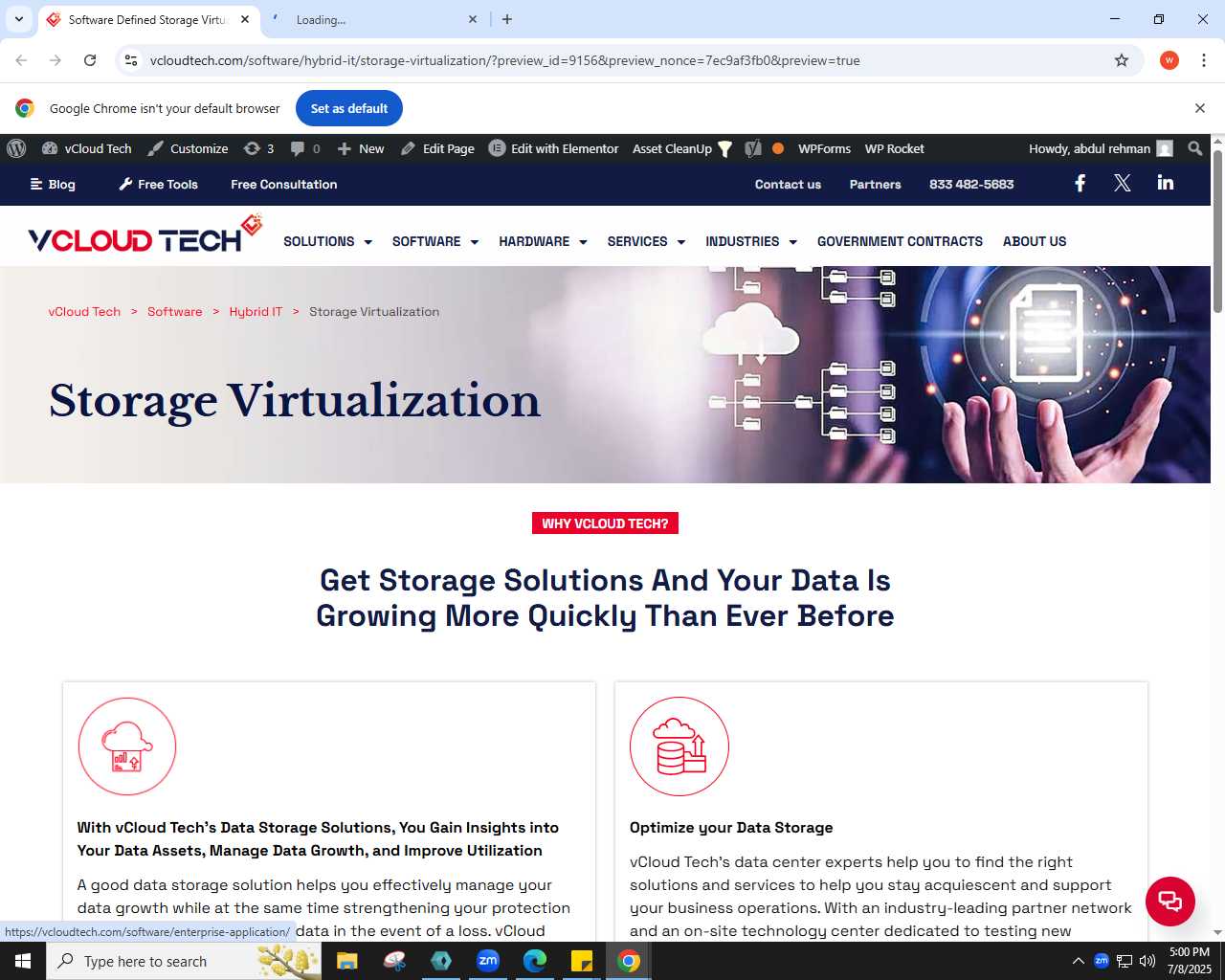Open the WordPress logo admin menu
Viewport: 1225px width, 980px height.
point(16,148)
